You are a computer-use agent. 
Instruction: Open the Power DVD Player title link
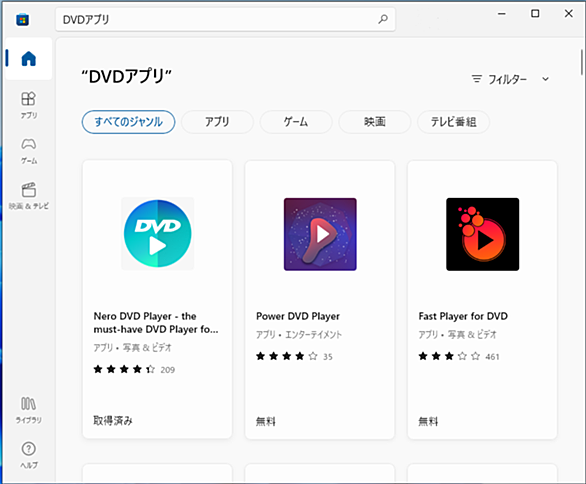(298, 316)
